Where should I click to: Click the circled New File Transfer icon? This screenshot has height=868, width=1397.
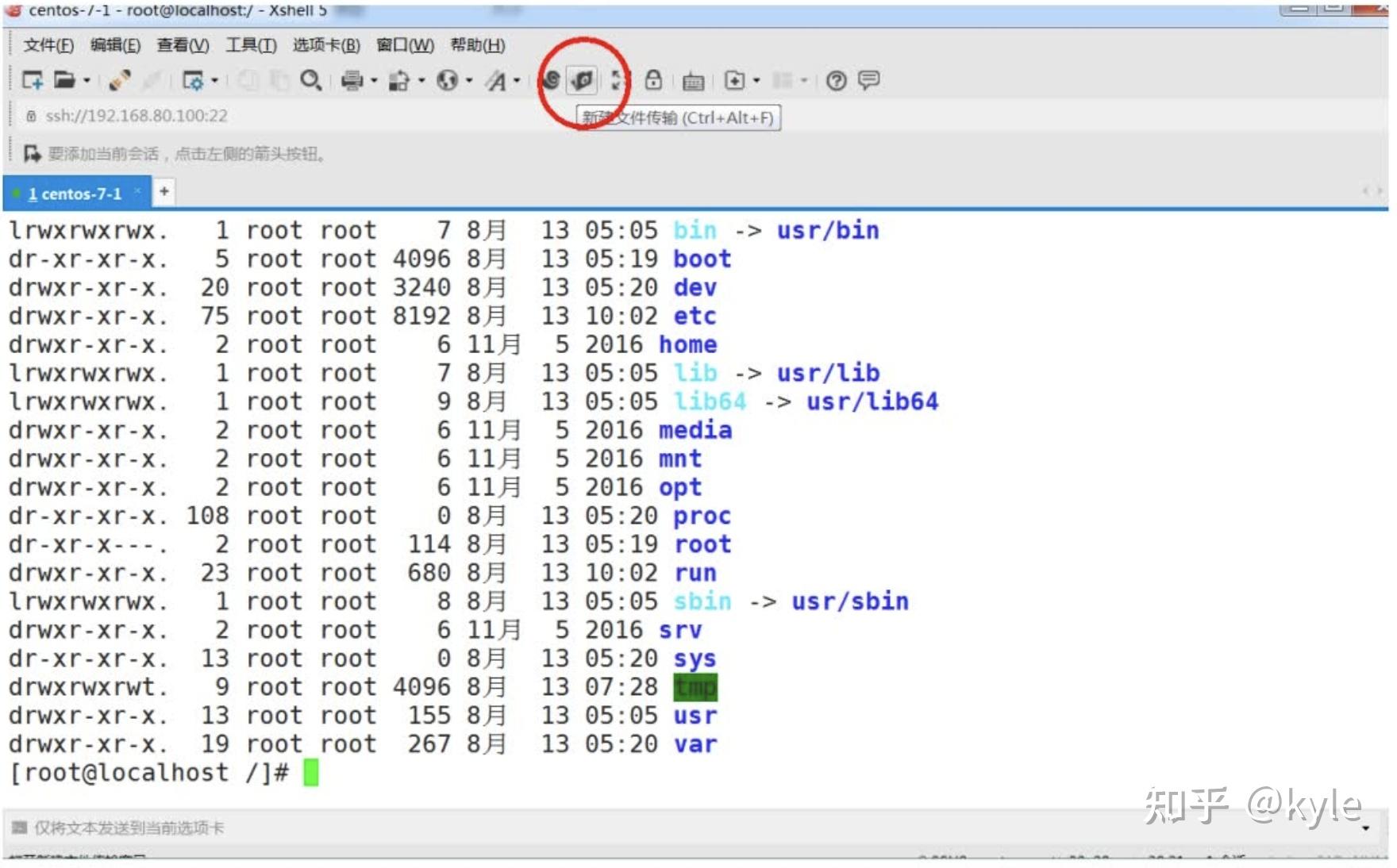point(580,80)
